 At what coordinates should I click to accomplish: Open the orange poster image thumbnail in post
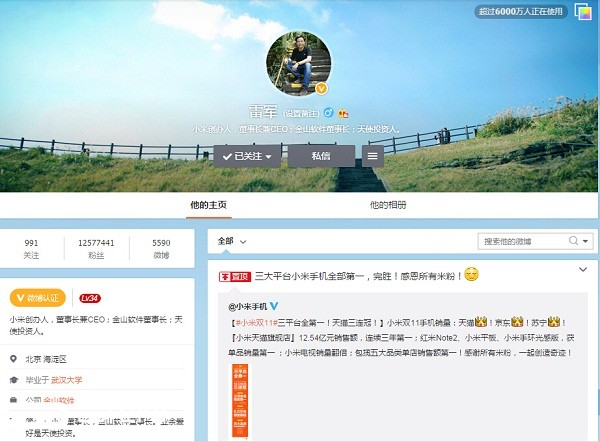[240, 401]
